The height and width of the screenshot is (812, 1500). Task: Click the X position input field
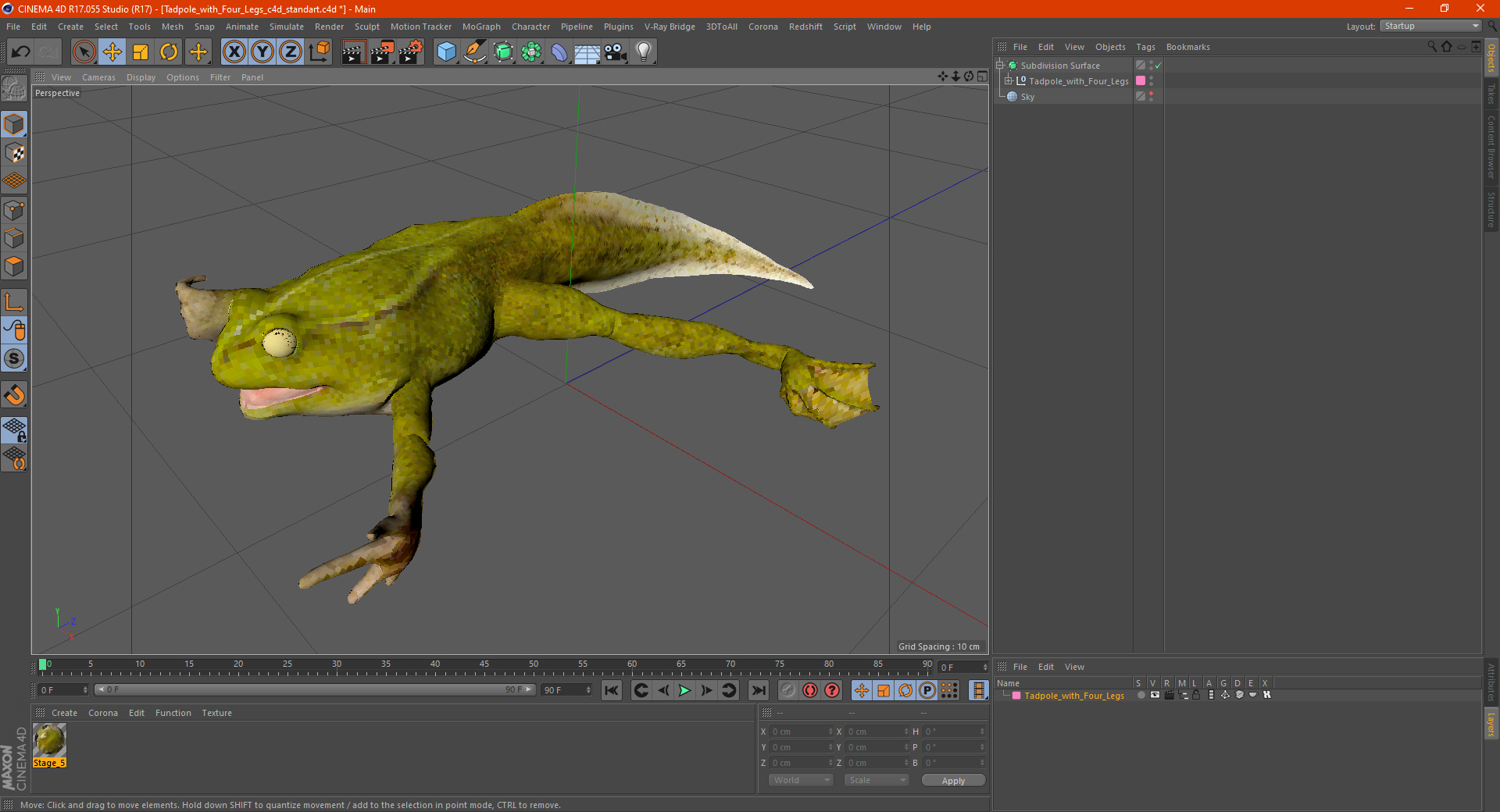pyautogui.click(x=801, y=732)
